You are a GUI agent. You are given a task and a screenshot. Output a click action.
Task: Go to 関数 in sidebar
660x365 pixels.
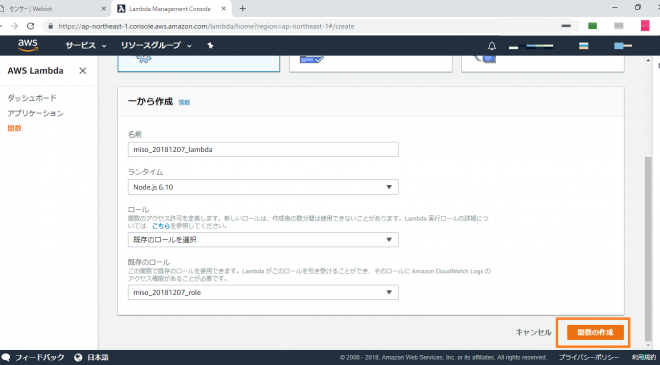coord(14,128)
